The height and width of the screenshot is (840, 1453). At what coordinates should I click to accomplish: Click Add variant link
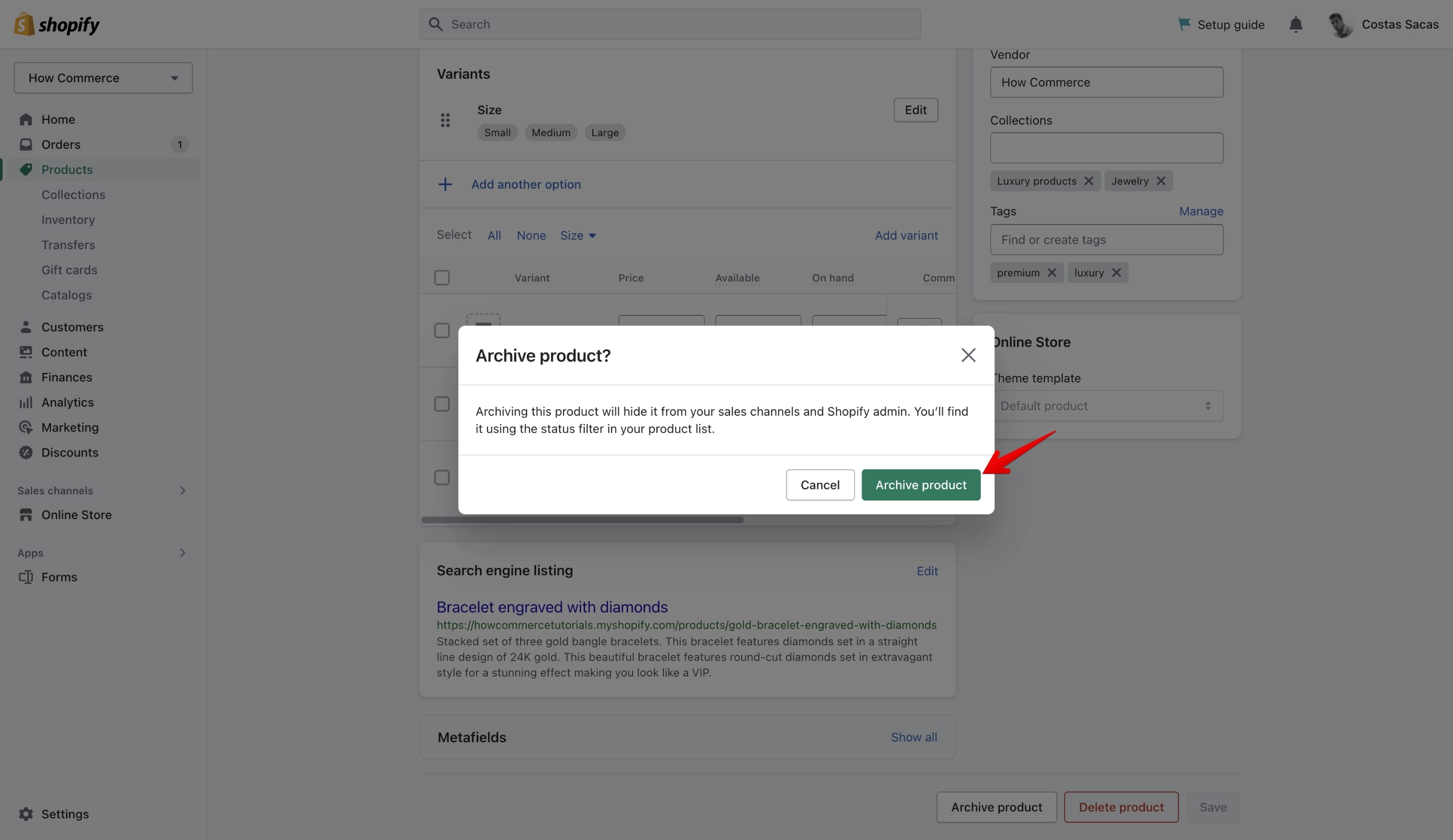(x=907, y=235)
